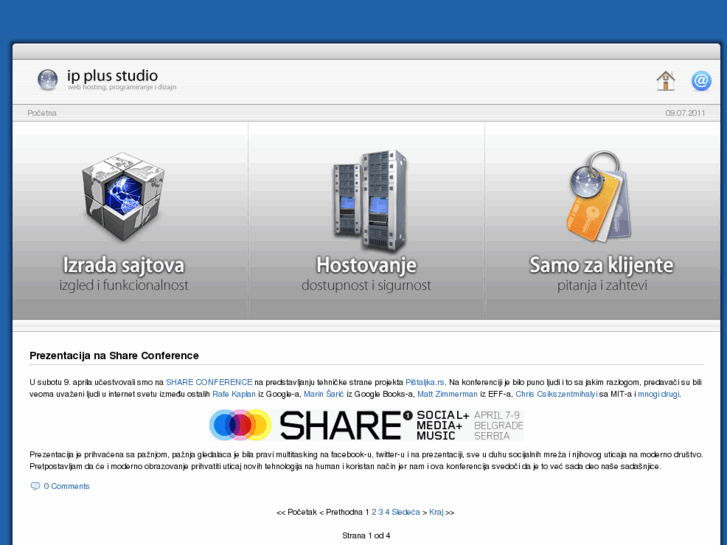The width and height of the screenshot is (727, 545).
Task: Click the date 09.07.2011
Action: point(685,113)
